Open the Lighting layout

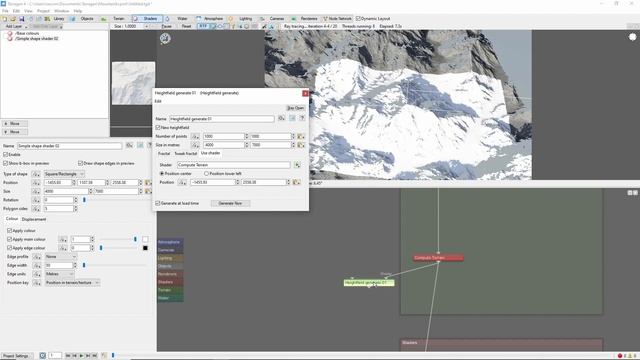click(x=242, y=19)
